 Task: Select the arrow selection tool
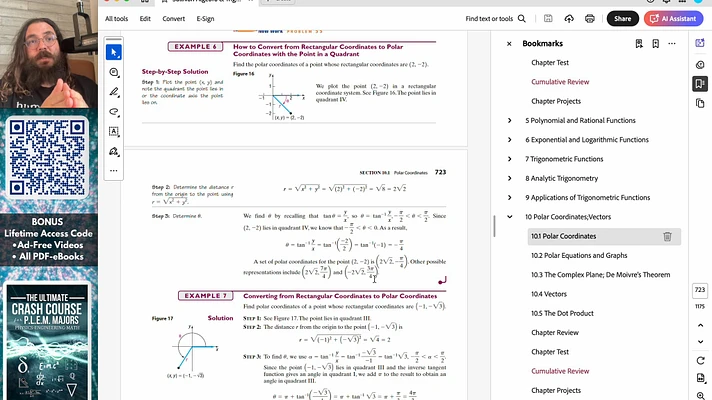pyautogui.click(x=114, y=53)
